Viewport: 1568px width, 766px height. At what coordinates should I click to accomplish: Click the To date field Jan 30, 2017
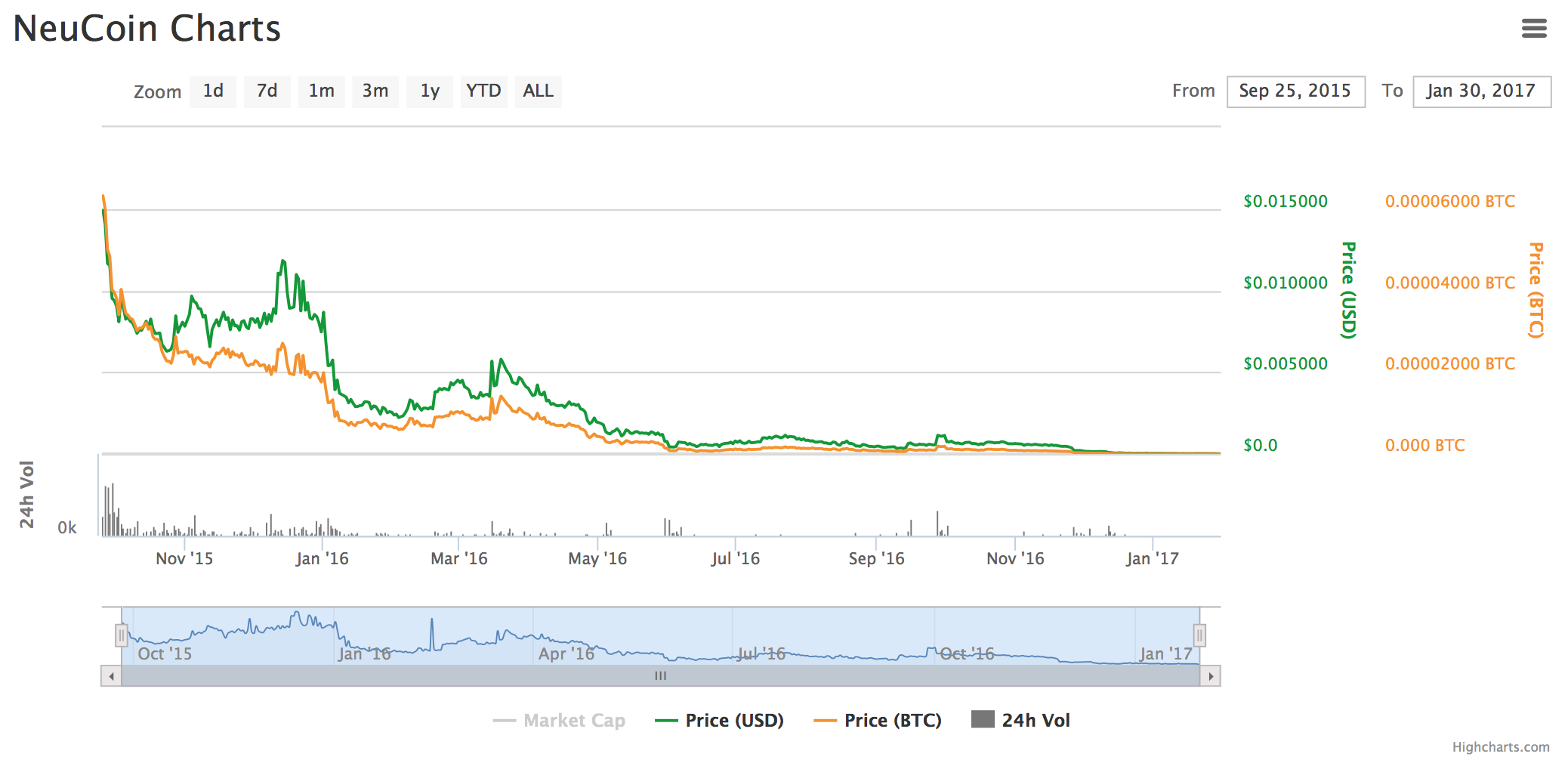[1481, 91]
